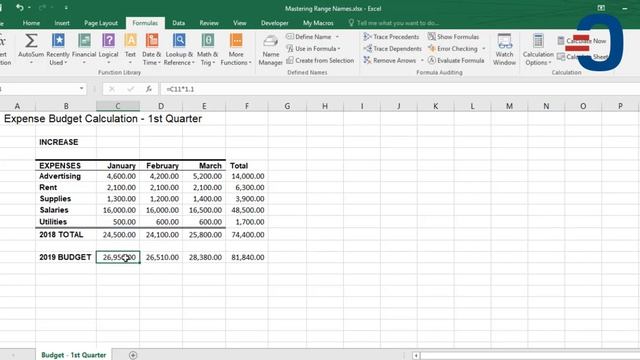The width and height of the screenshot is (640, 360).
Task: Click Trace Precedents
Action: (391, 37)
